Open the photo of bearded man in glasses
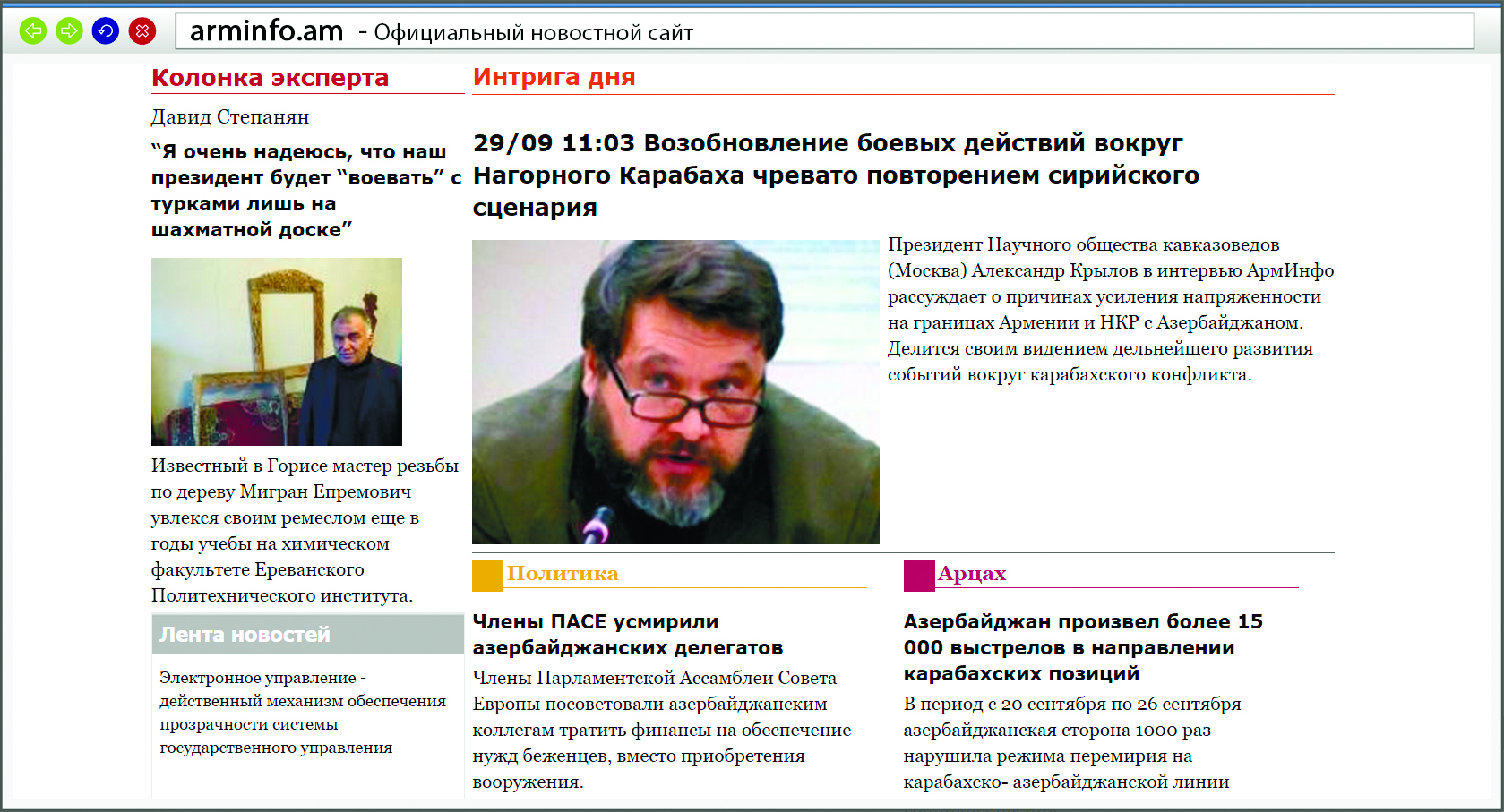 [675, 392]
